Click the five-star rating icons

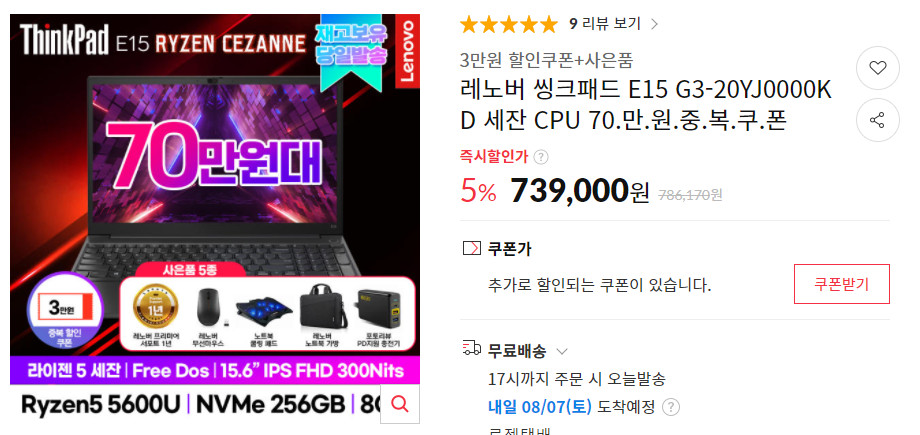[x=508, y=25]
